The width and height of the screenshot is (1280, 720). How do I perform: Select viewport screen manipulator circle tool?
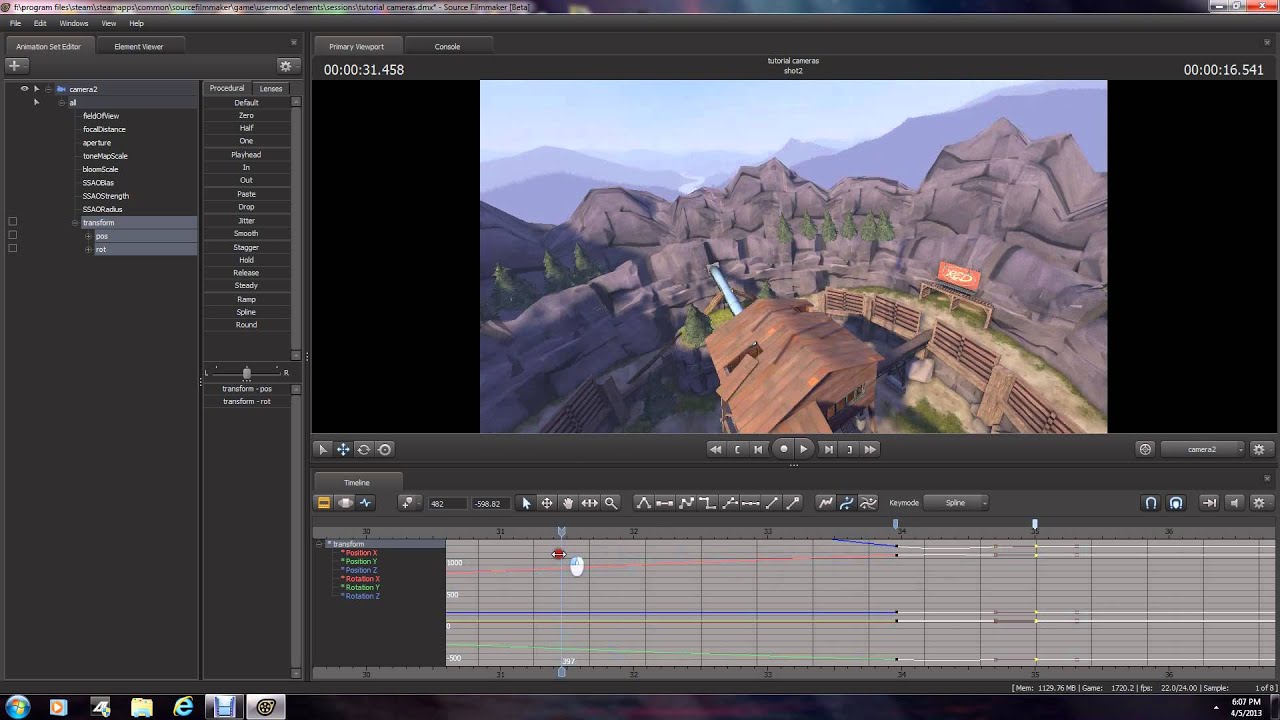(385, 450)
